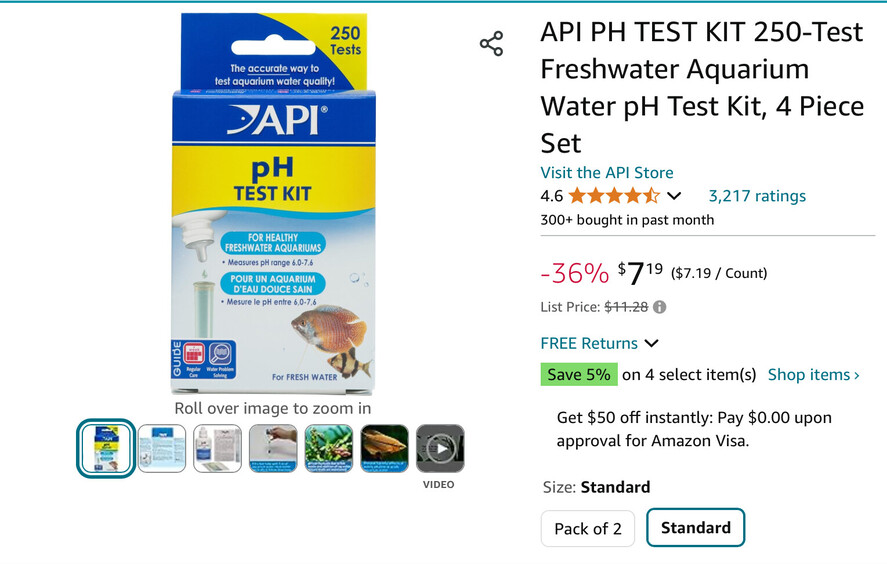Play the product video thumbnail

[440, 449]
